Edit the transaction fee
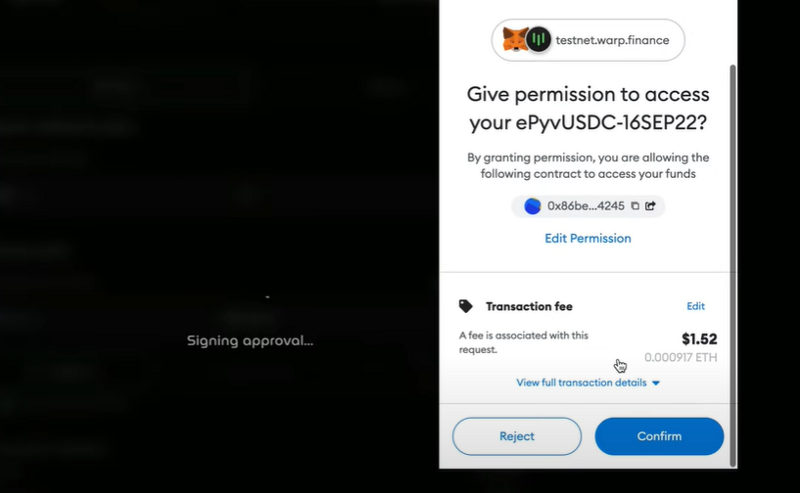Image resolution: width=800 pixels, height=493 pixels. [695, 306]
